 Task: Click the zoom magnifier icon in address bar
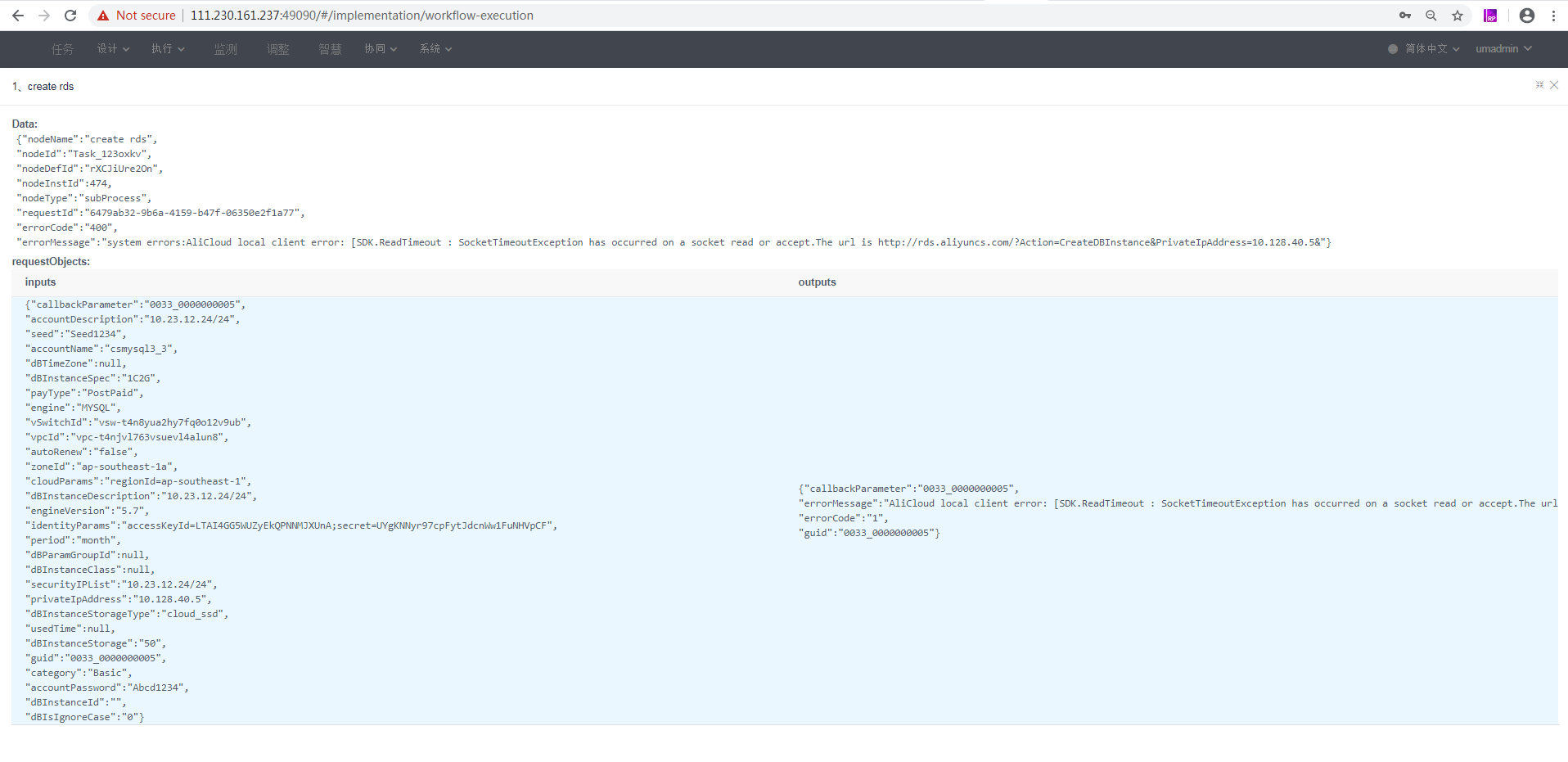click(1431, 16)
